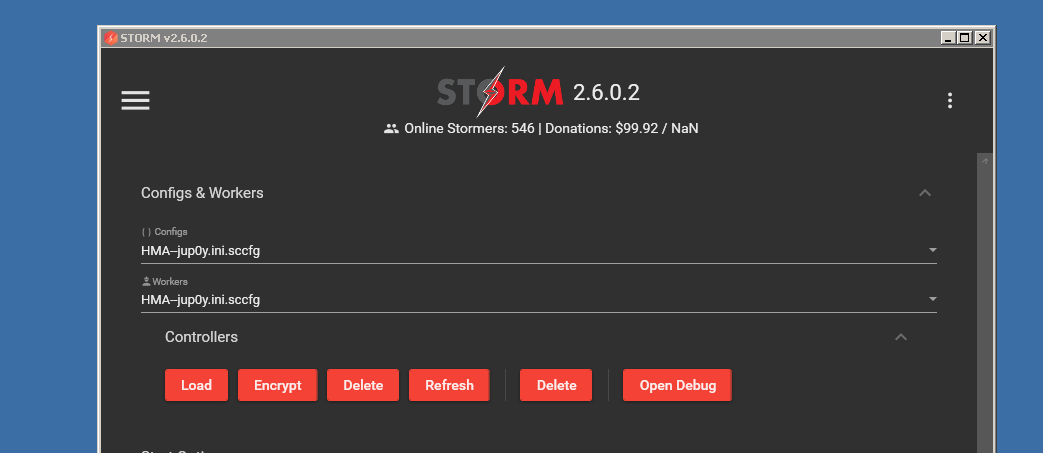Click the Delete button next to Encrypt
This screenshot has height=453, width=1043.
click(x=363, y=385)
